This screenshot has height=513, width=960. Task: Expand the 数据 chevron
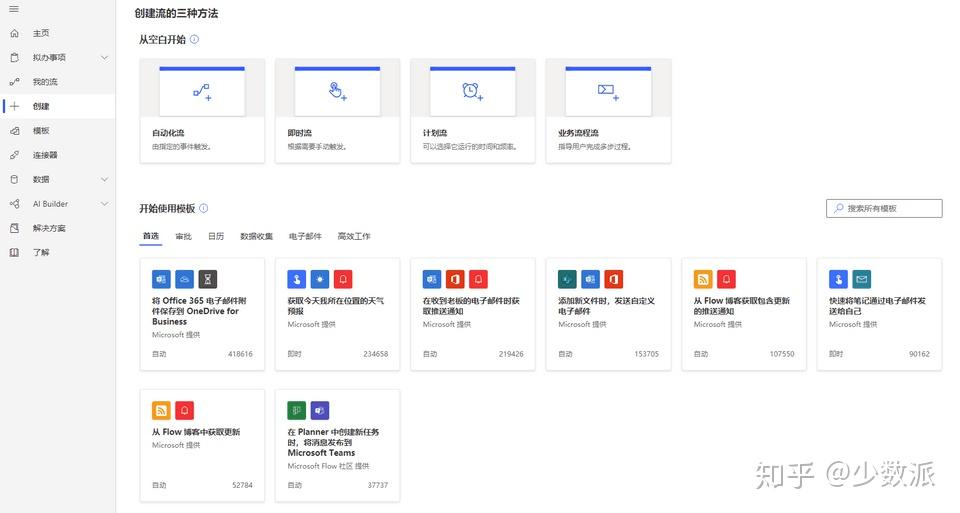(104, 179)
